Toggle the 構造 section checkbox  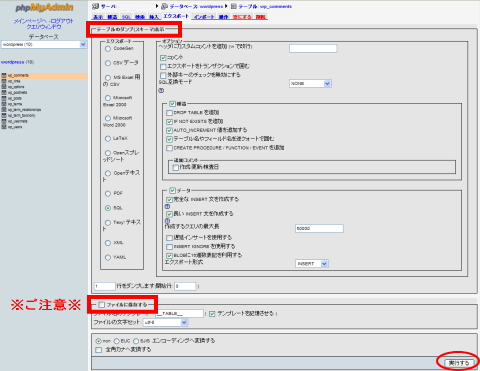pyautogui.click(x=172, y=104)
